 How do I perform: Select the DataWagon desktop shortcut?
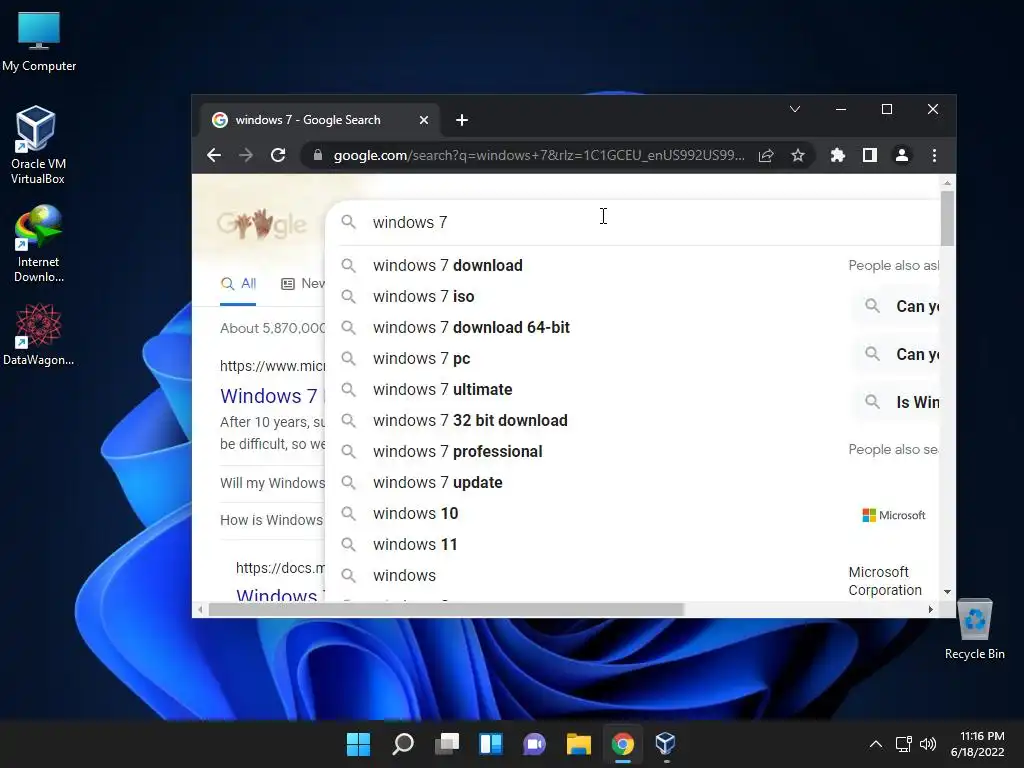39,334
